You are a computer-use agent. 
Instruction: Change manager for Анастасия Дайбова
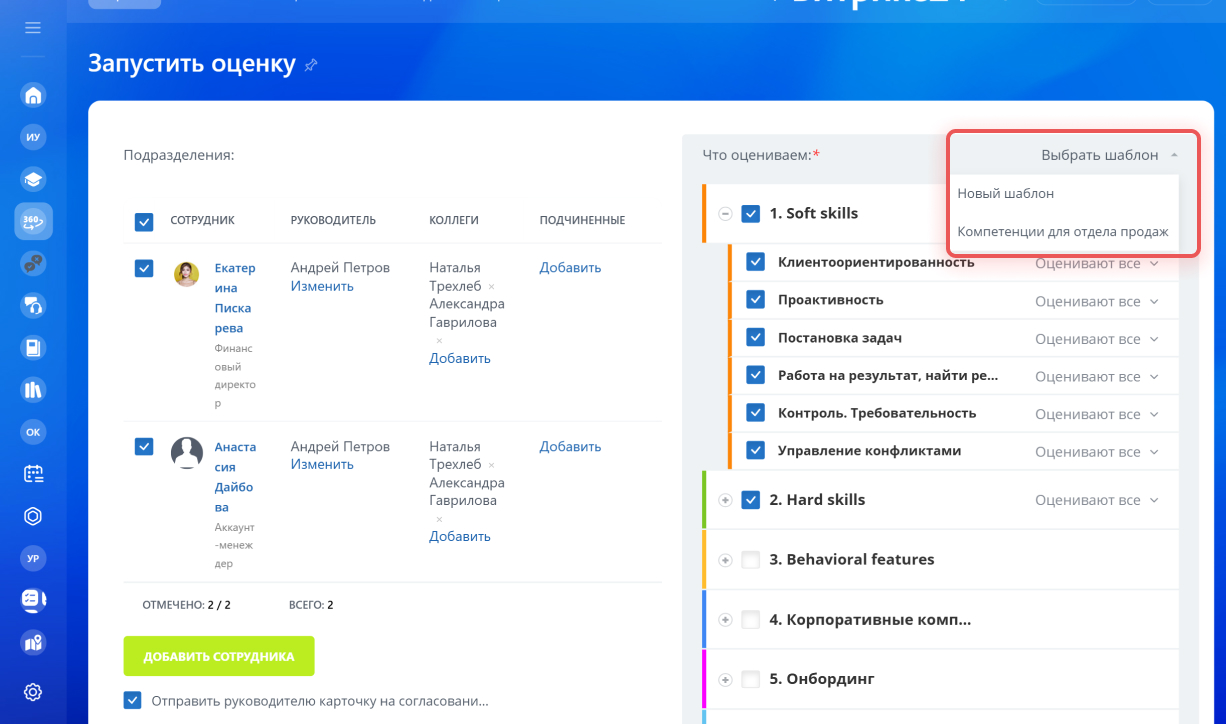(322, 465)
